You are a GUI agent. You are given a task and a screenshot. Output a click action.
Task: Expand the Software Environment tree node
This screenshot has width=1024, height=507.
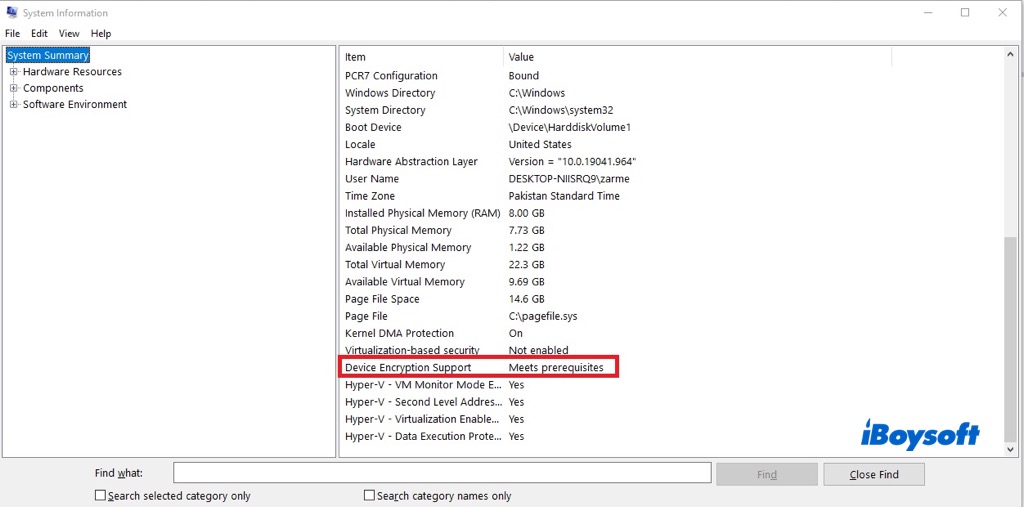pyautogui.click(x=14, y=104)
